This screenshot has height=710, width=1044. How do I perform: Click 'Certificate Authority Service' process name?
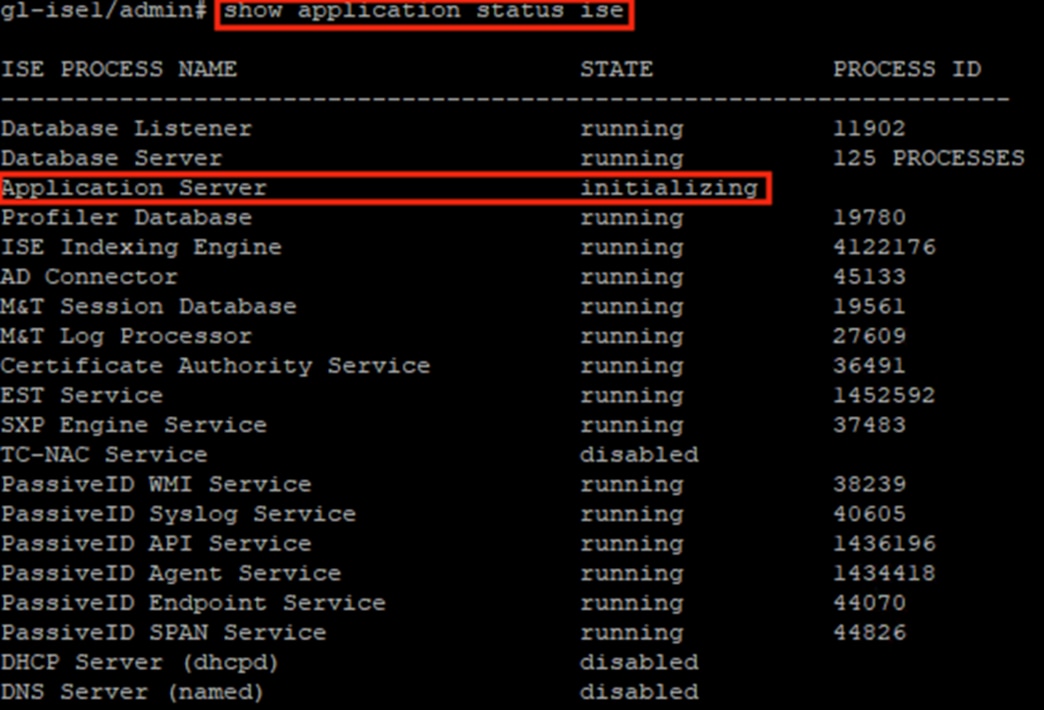point(216,366)
